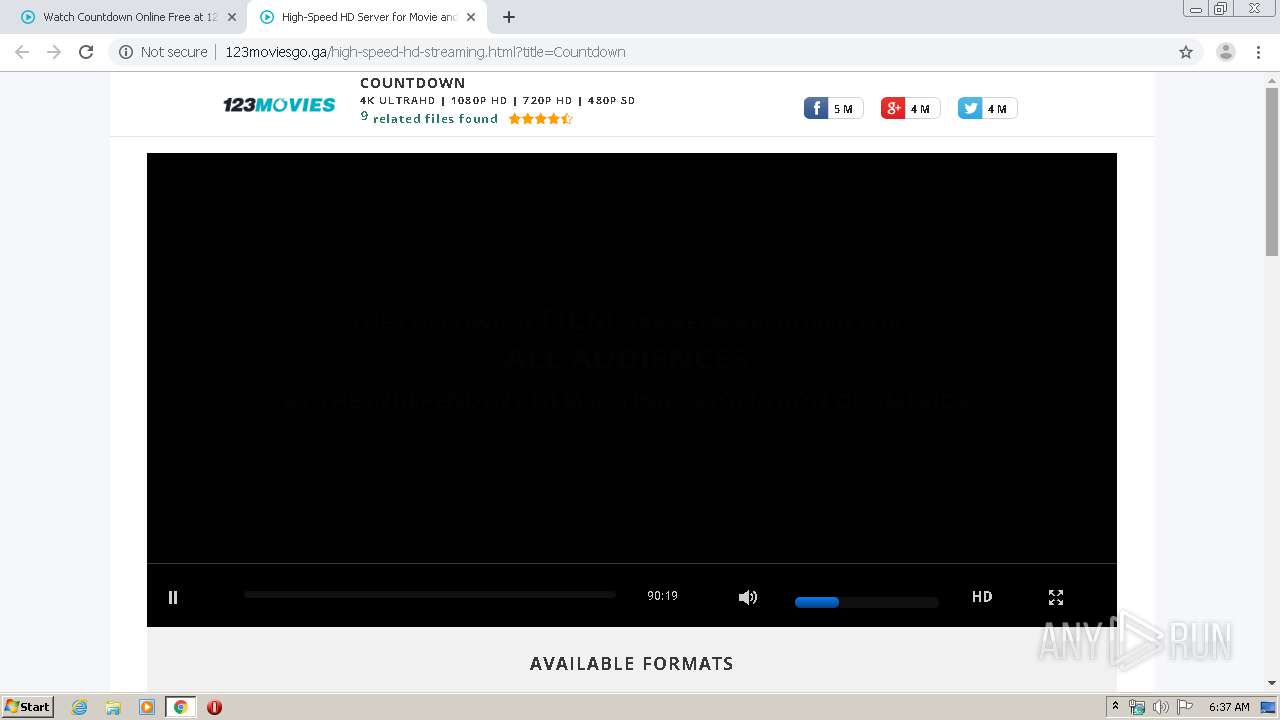Seek on the video progress bar
The width and height of the screenshot is (1280, 720).
430,594
